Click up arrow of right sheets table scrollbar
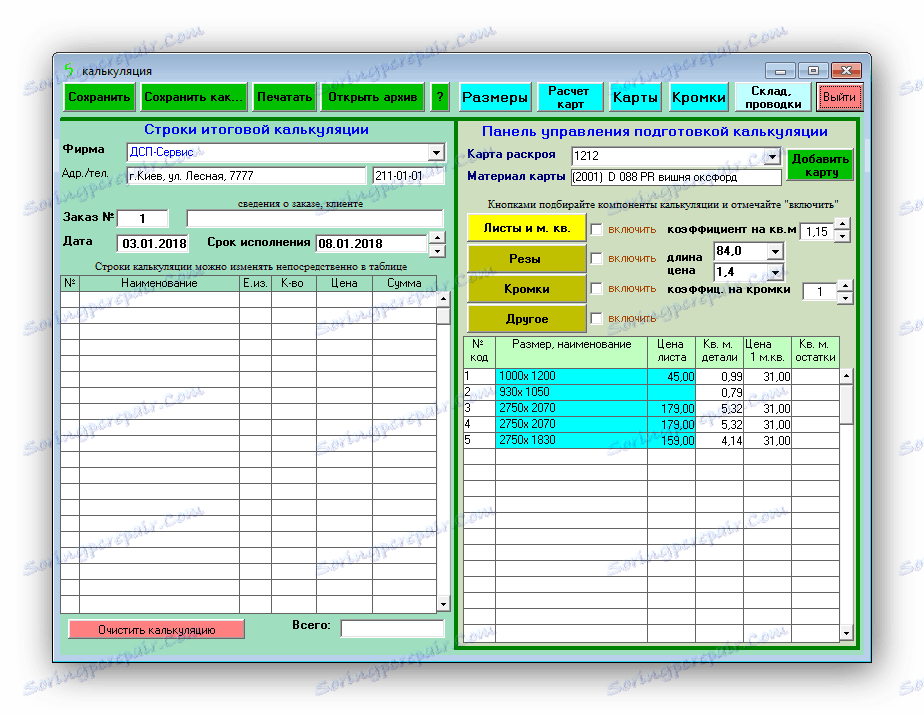The width and height of the screenshot is (924, 715). pyautogui.click(x=846, y=375)
